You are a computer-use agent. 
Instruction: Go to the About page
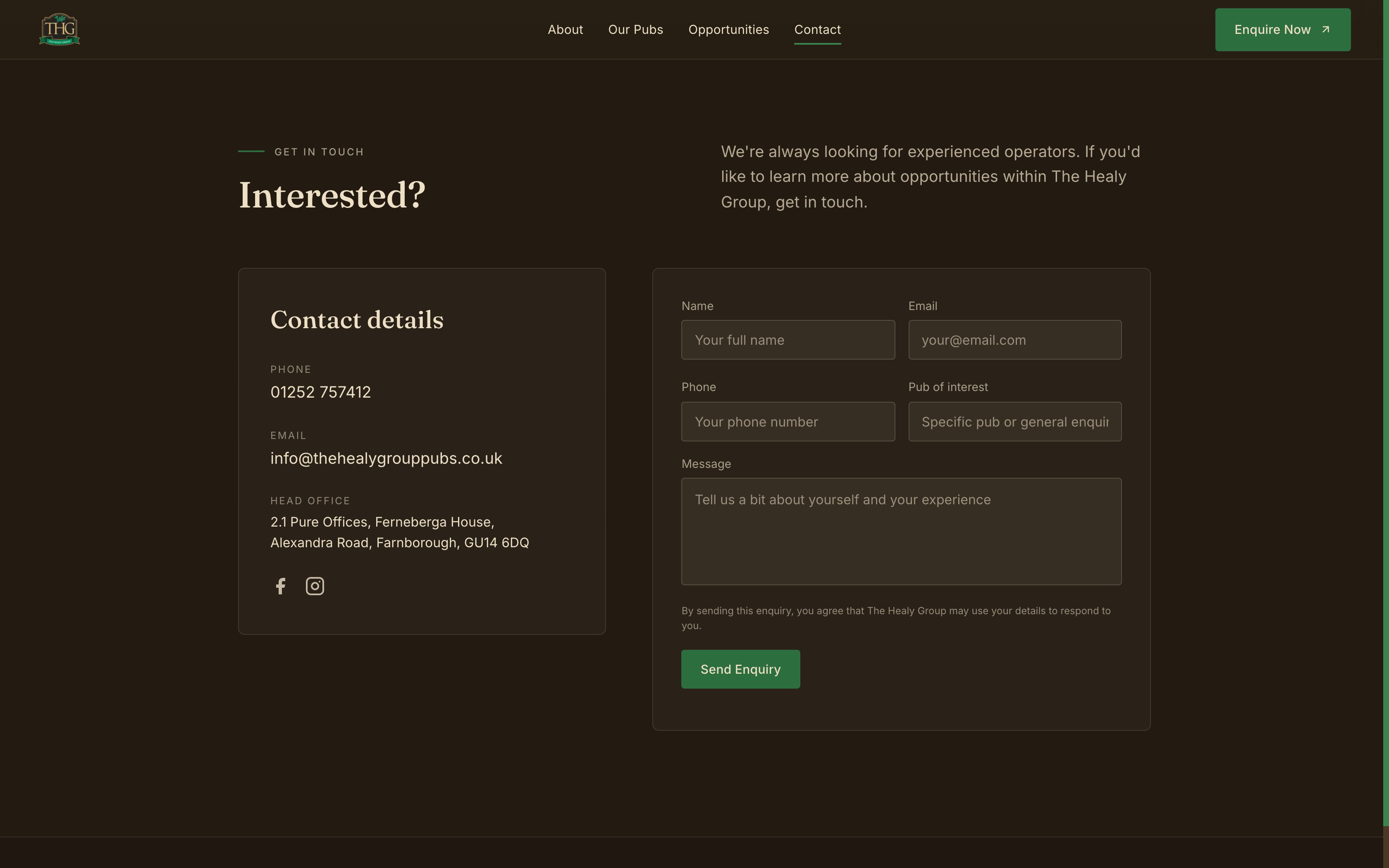566,29
